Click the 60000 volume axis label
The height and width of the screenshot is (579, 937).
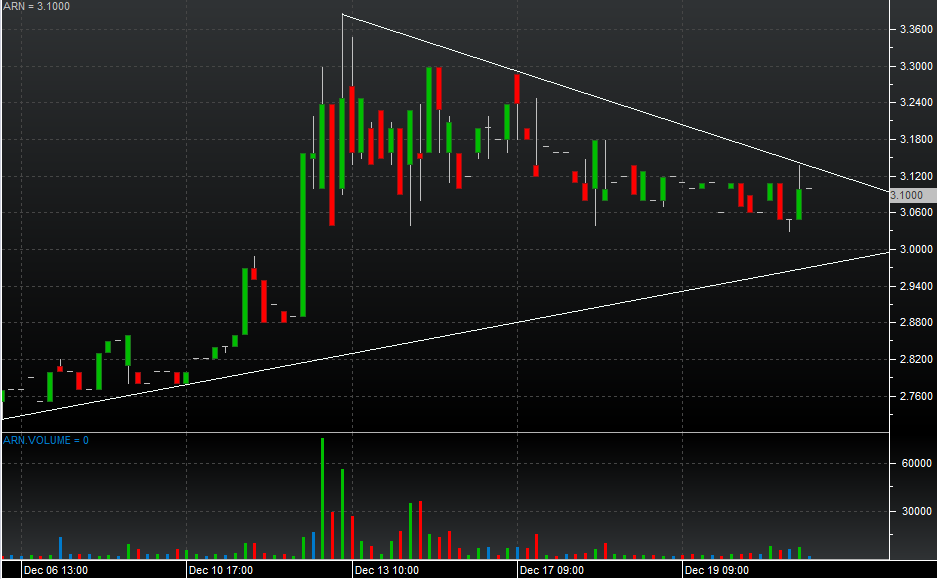point(914,464)
